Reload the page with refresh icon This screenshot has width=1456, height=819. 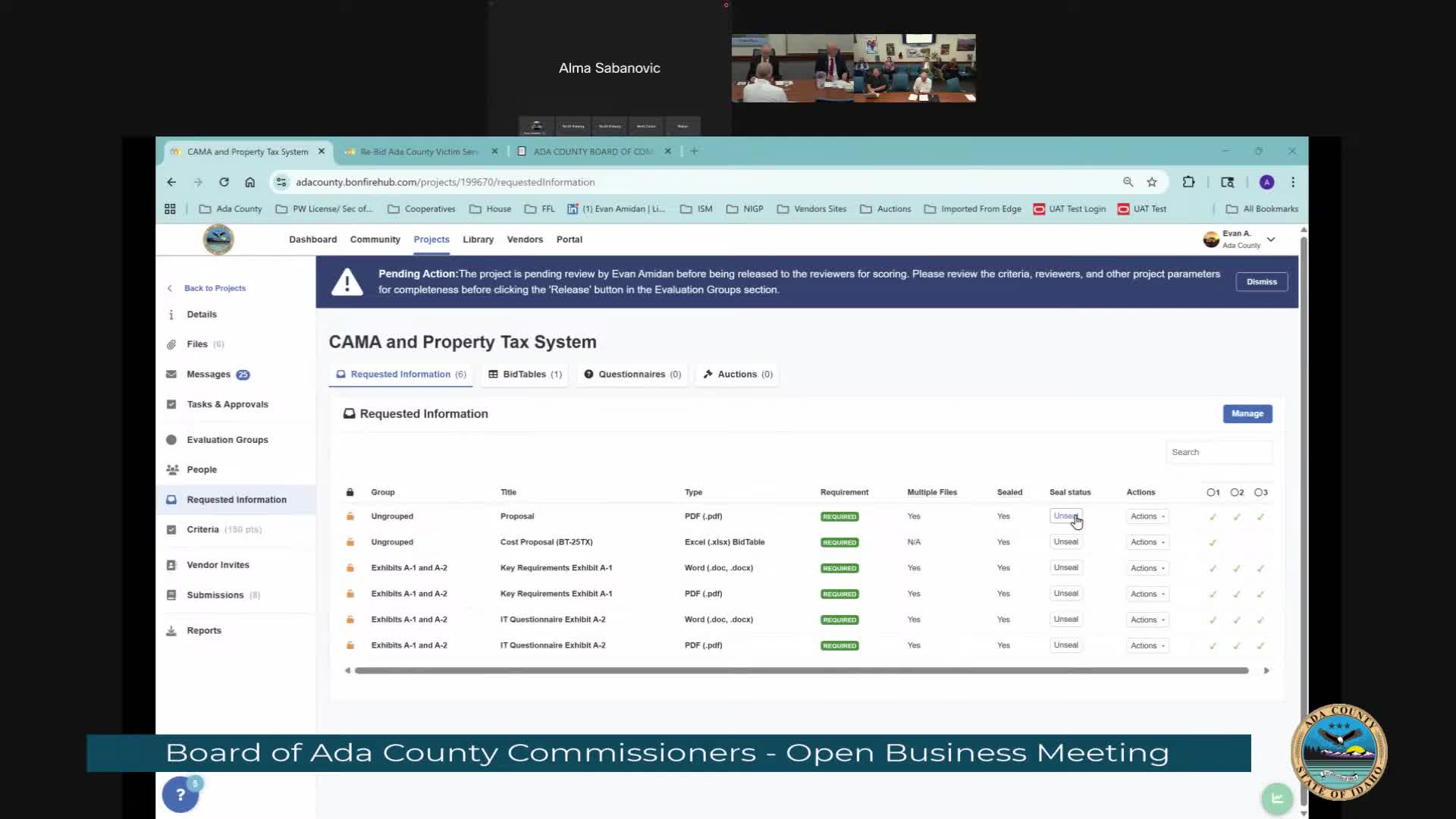pos(224,182)
